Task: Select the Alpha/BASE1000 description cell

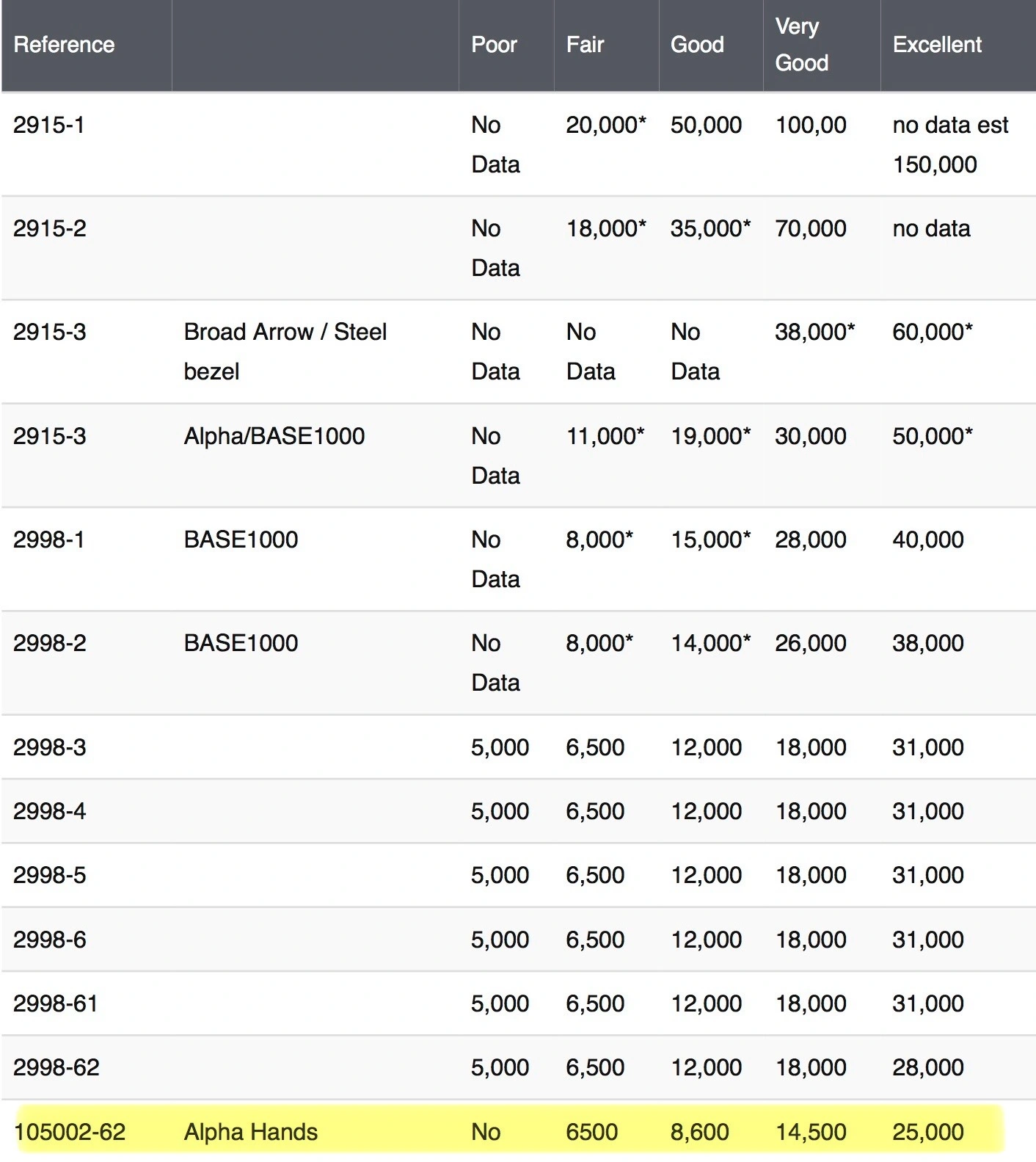Action: 274,436
